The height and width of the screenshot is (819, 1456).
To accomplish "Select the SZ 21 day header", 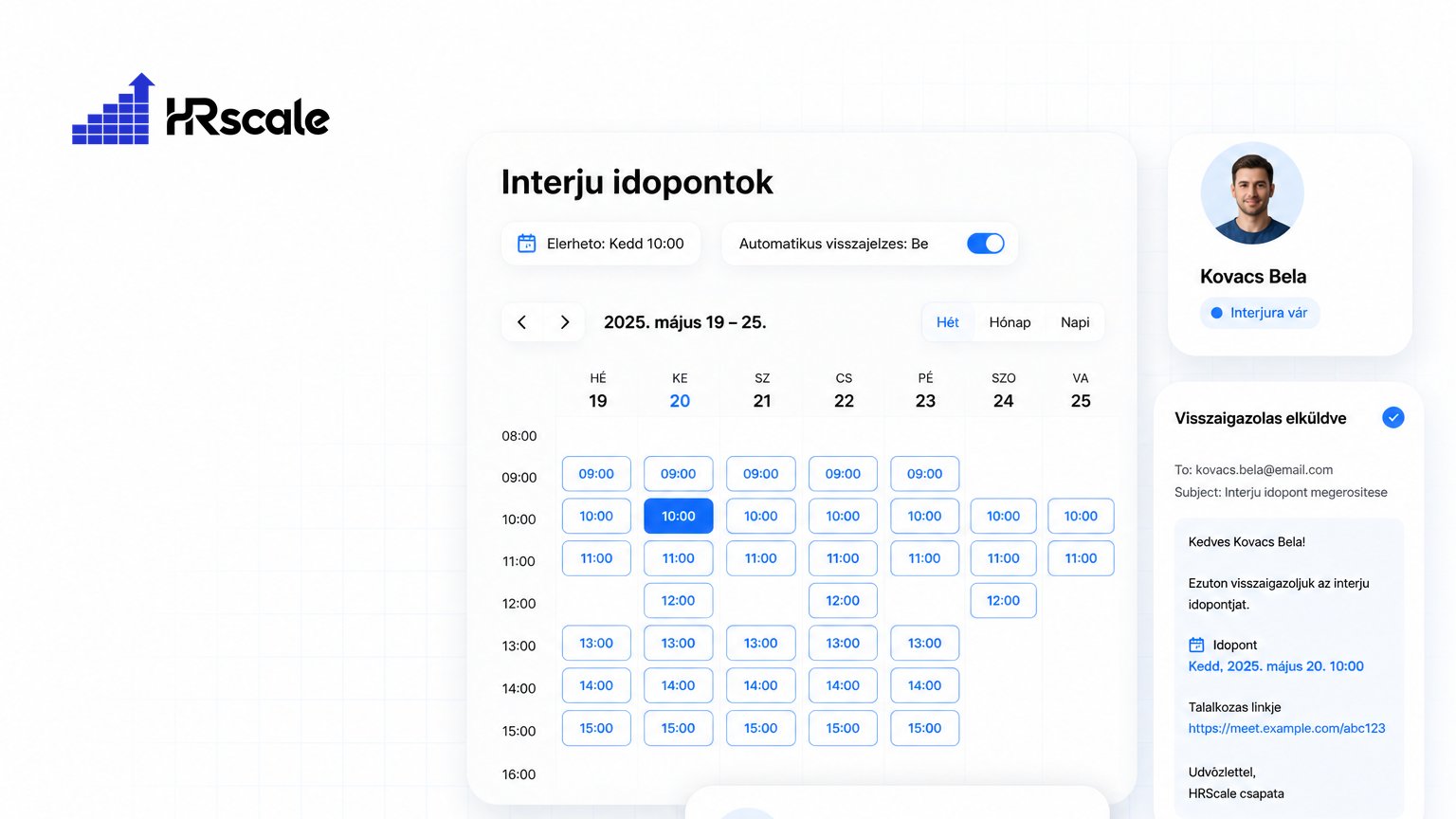I will pos(762,391).
